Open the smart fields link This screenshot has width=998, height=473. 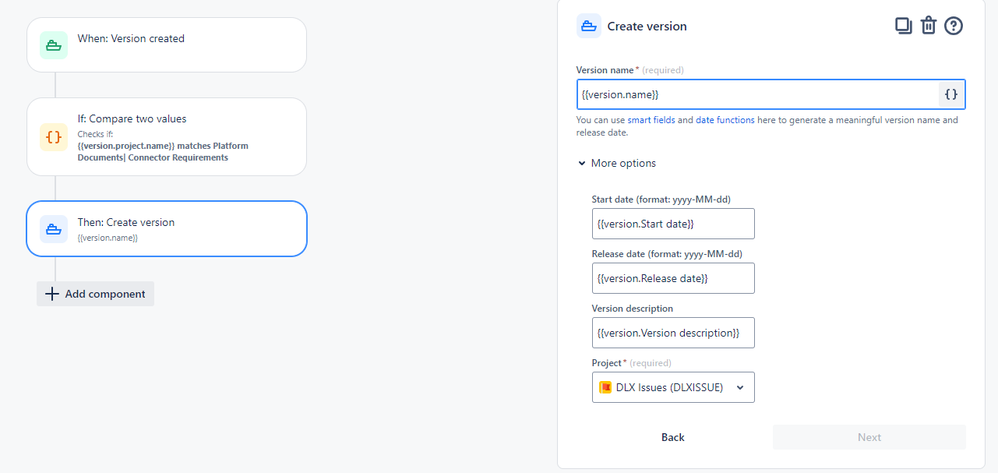click(651, 120)
